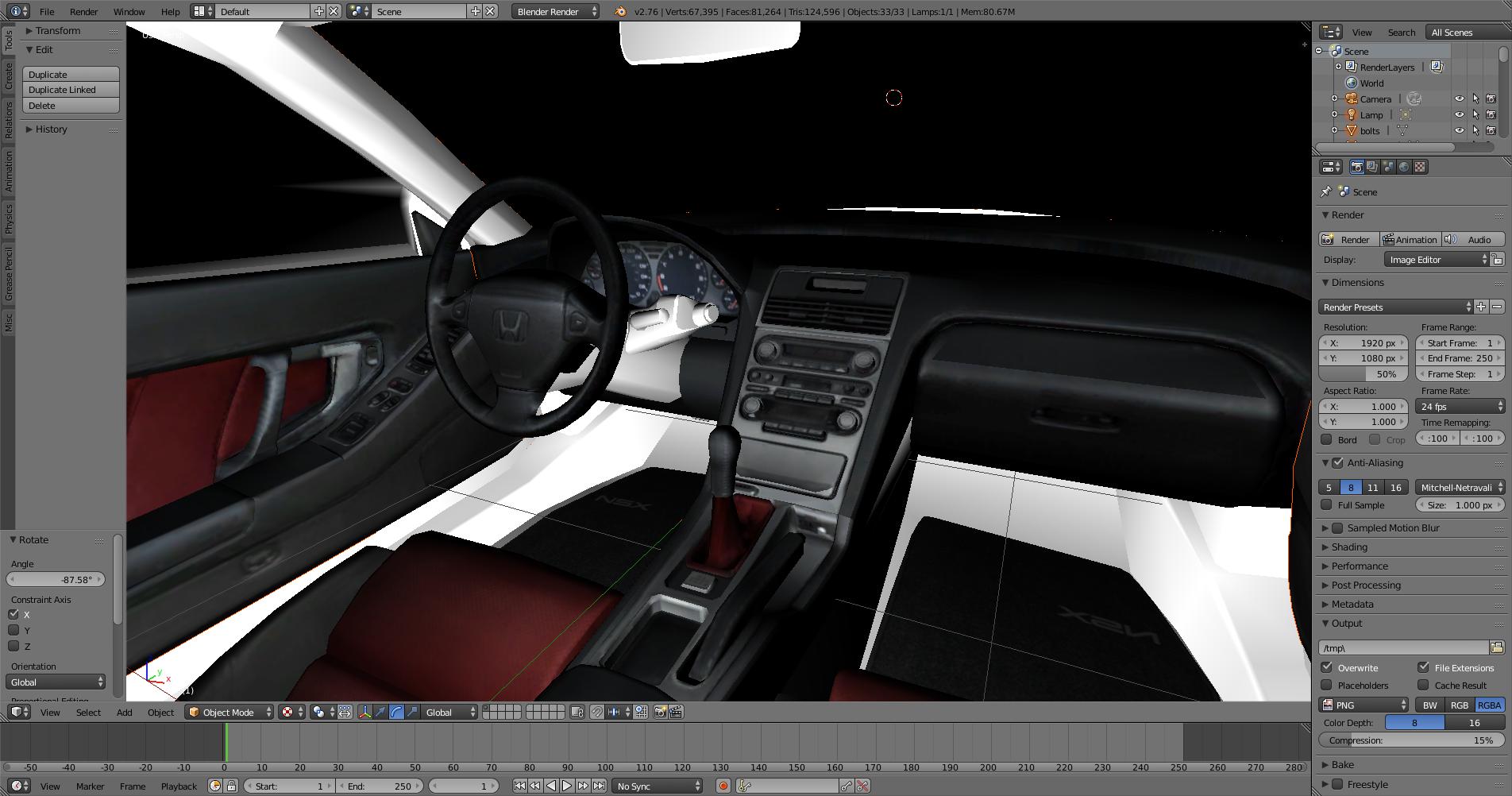Delete keyframe with red key icon
This screenshot has height=796, width=1512.
coord(862,786)
